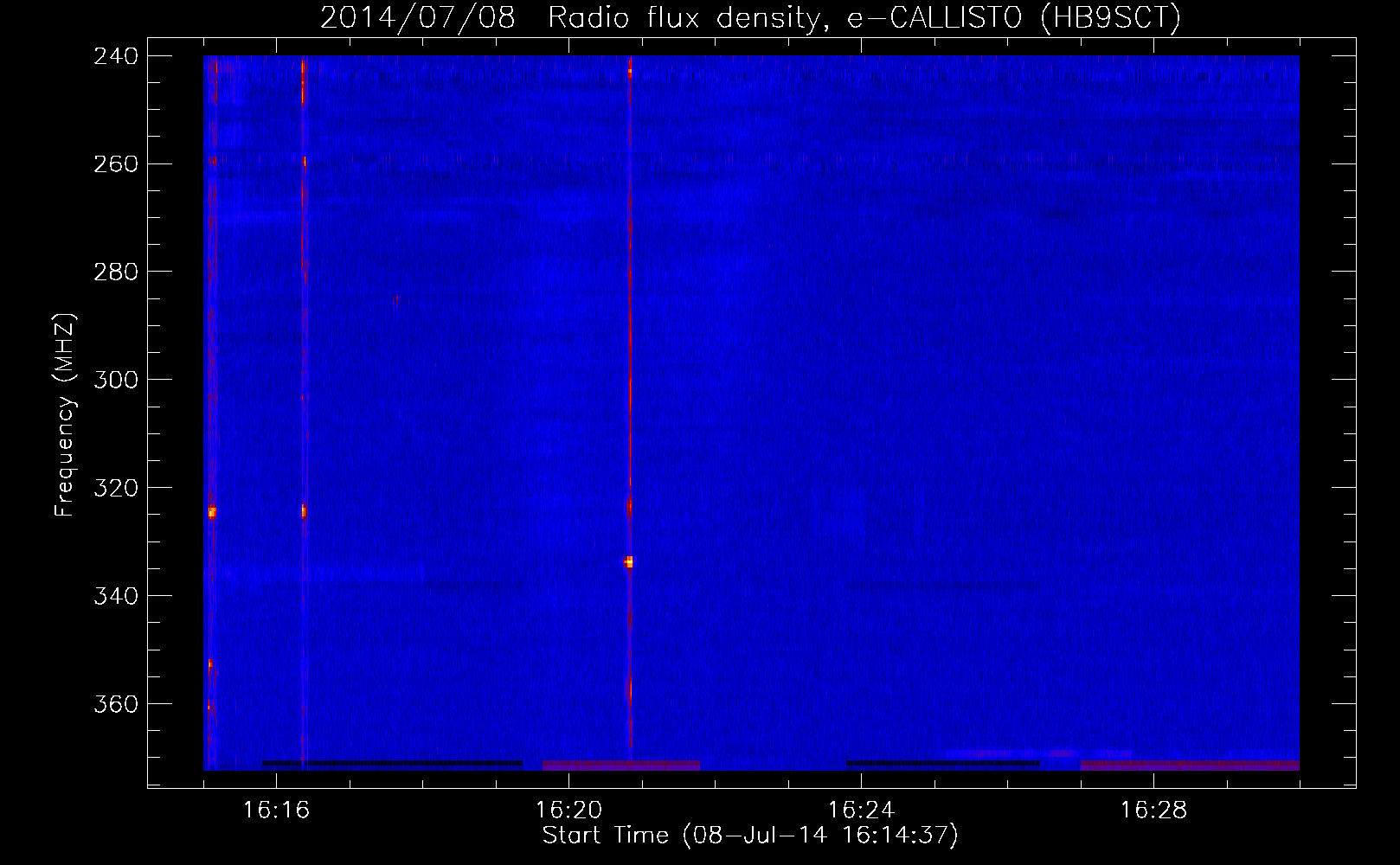Click the bright spot at 324 MHz, left edge
Viewport: 1400px width, 865px height.
point(212,512)
